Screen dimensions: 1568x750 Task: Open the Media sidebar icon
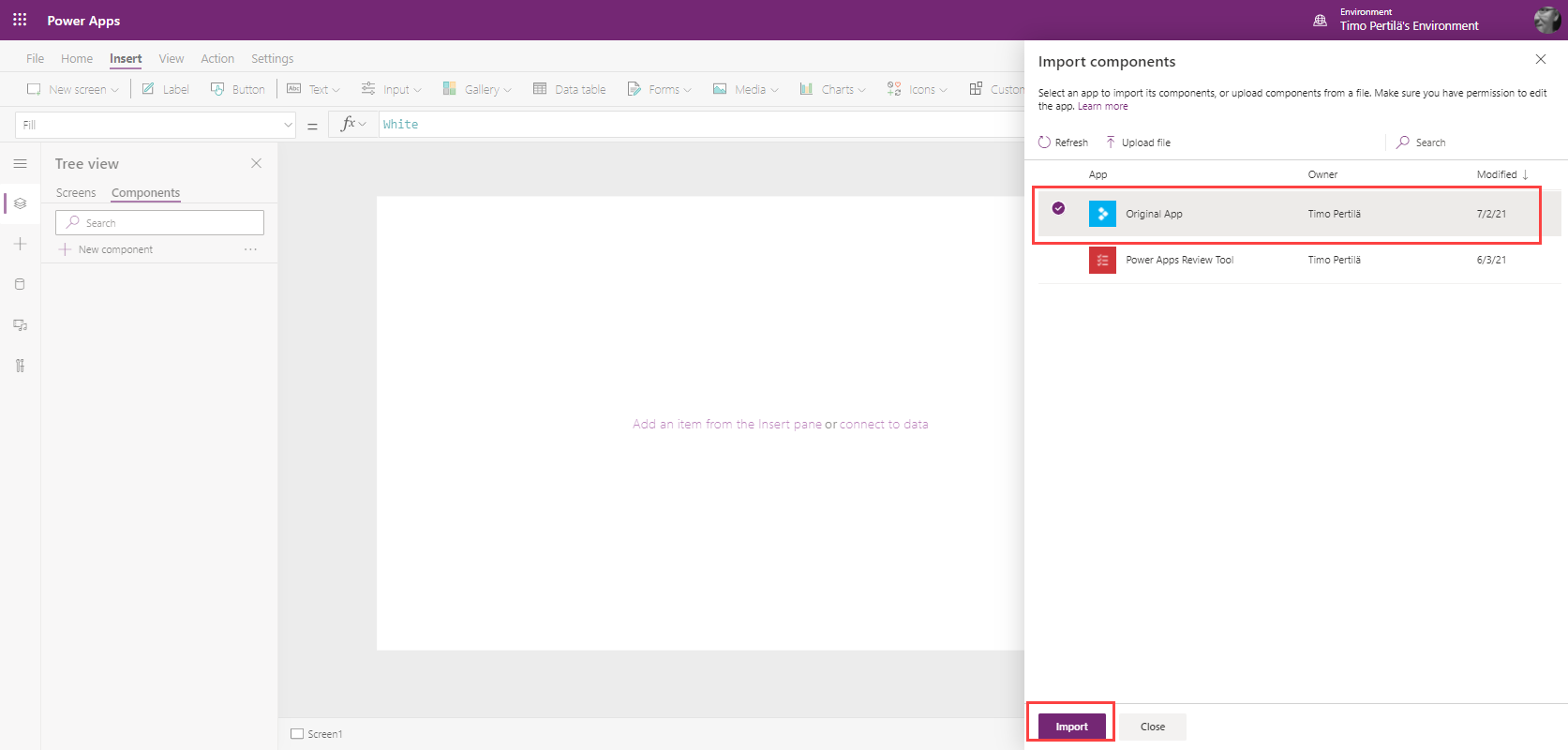pos(20,325)
